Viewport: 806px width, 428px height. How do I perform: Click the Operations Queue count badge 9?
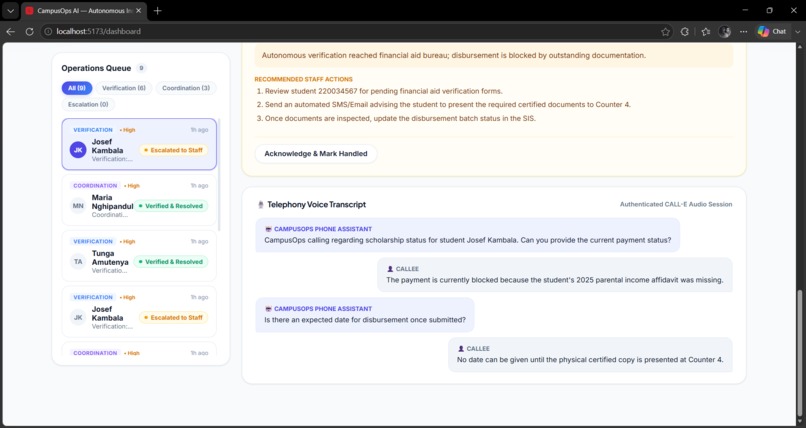(x=141, y=68)
